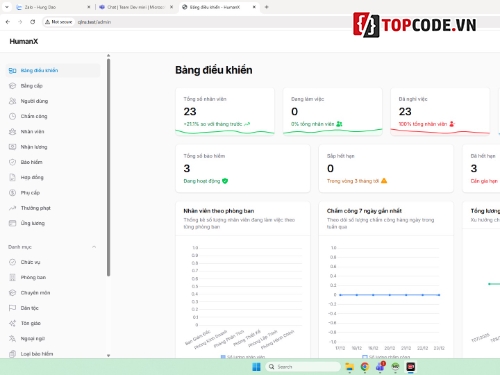Click the Đang làm việc card label
The image size is (500, 375).
click(x=307, y=99)
